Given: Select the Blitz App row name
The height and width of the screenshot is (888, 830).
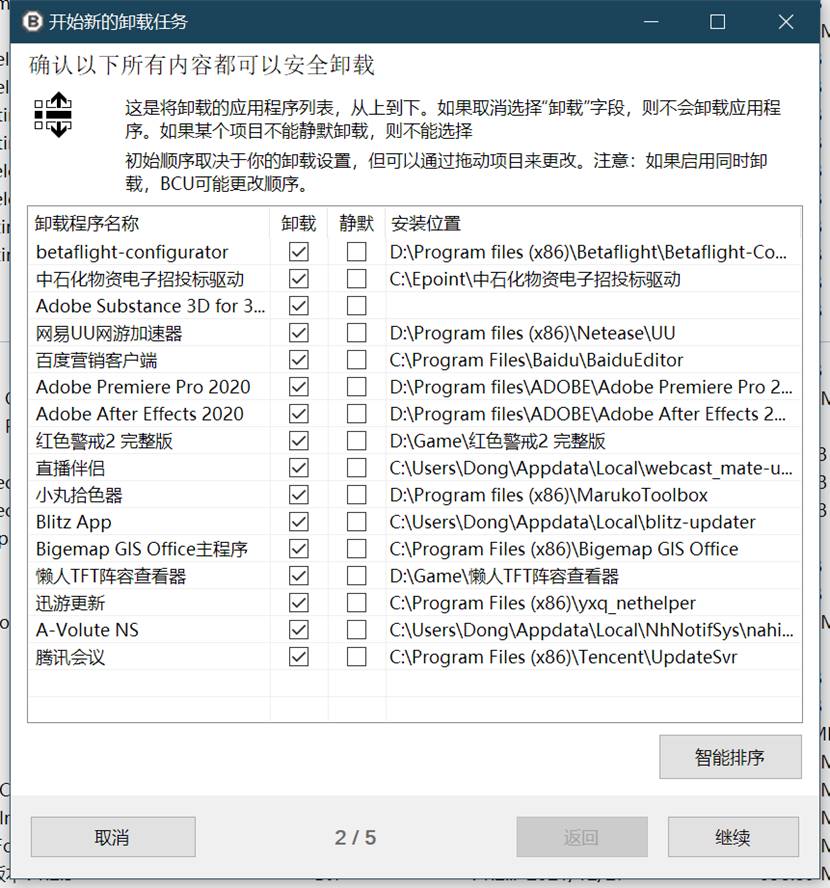Looking at the screenshot, I should [x=74, y=522].
